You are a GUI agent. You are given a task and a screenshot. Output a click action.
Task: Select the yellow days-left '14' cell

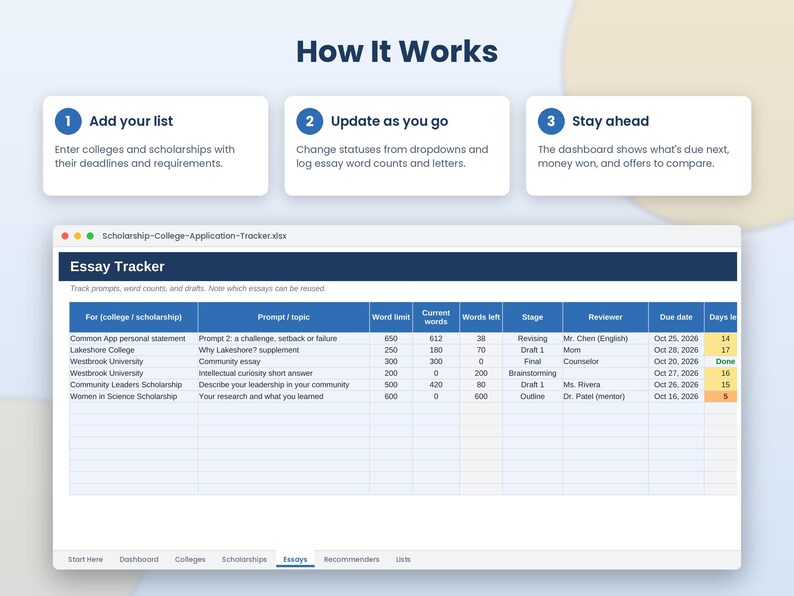pos(721,338)
